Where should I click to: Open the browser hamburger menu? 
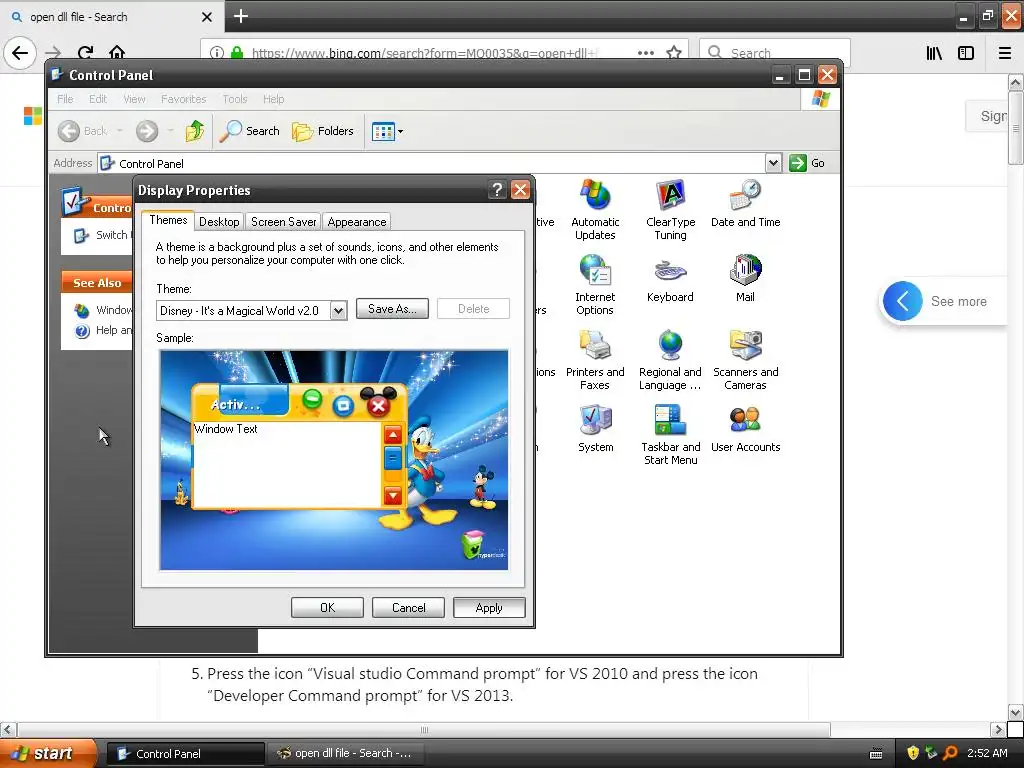pos(1005,53)
